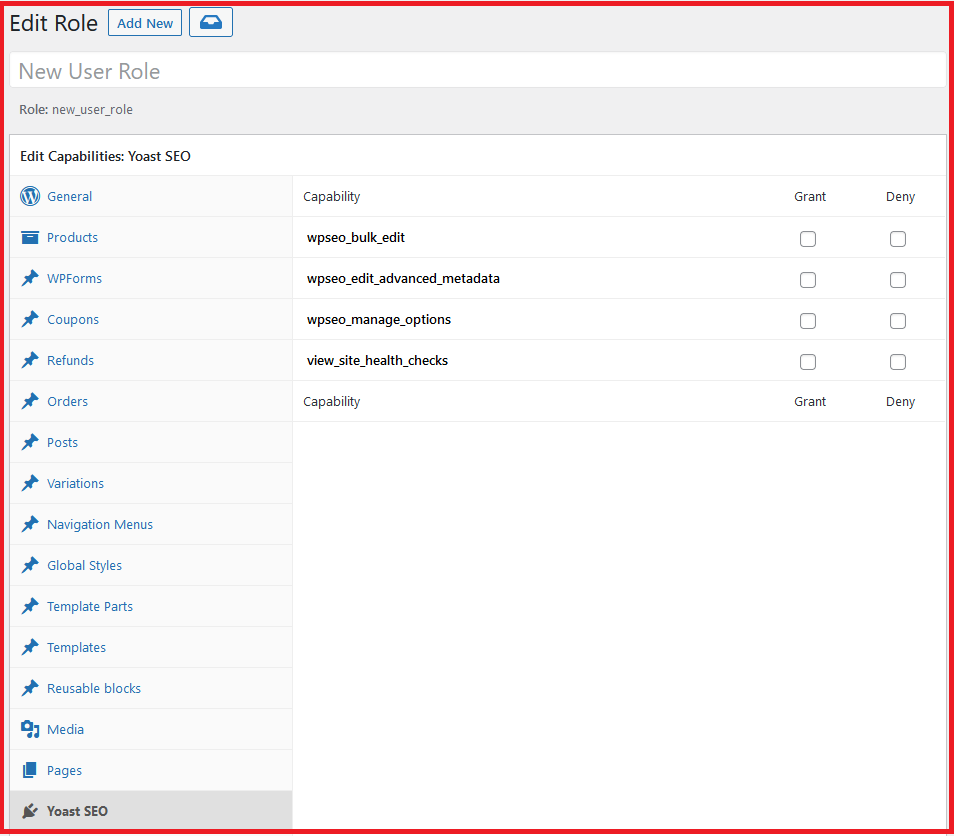Open the Orders capabilities tab
The height and width of the screenshot is (836, 954).
tap(67, 402)
